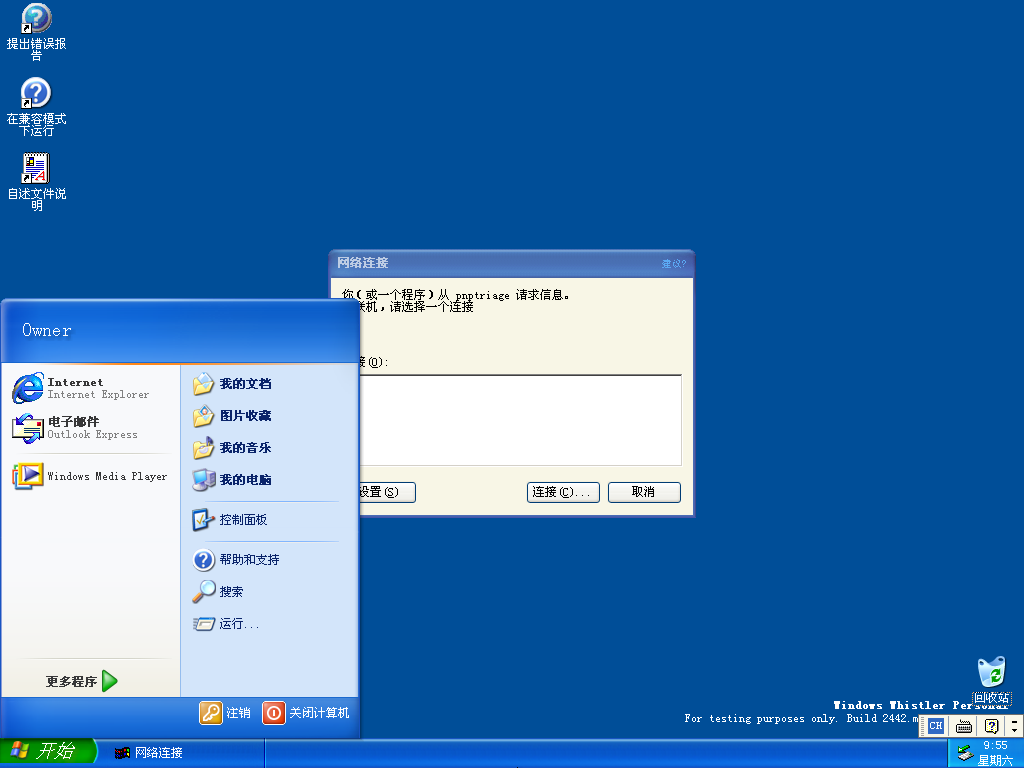Click the 开始 Start button
The image size is (1024, 768).
click(x=48, y=752)
